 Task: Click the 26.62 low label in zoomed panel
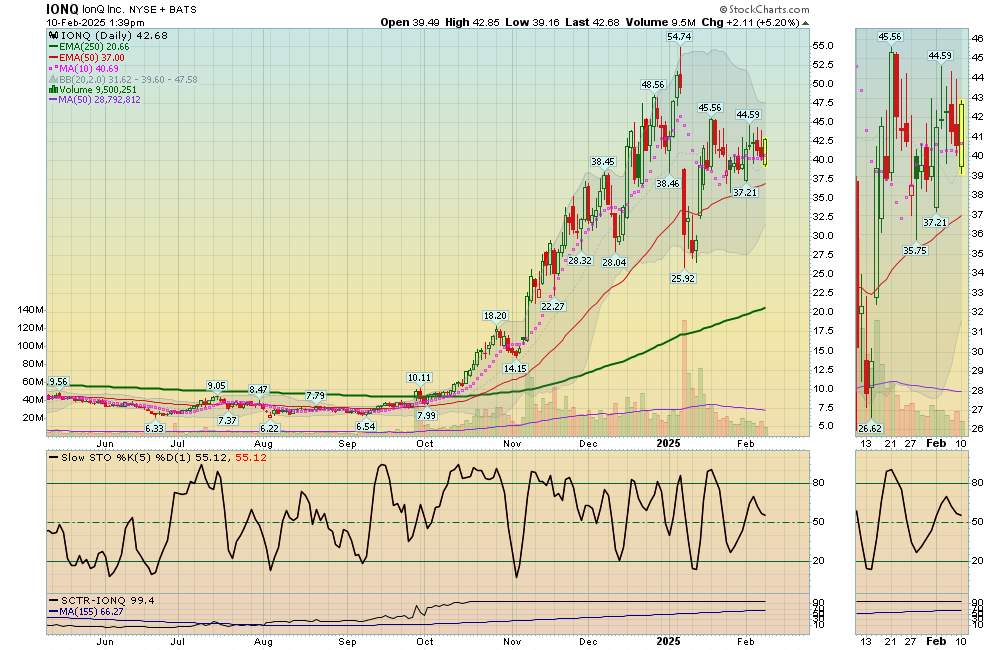tap(870, 429)
